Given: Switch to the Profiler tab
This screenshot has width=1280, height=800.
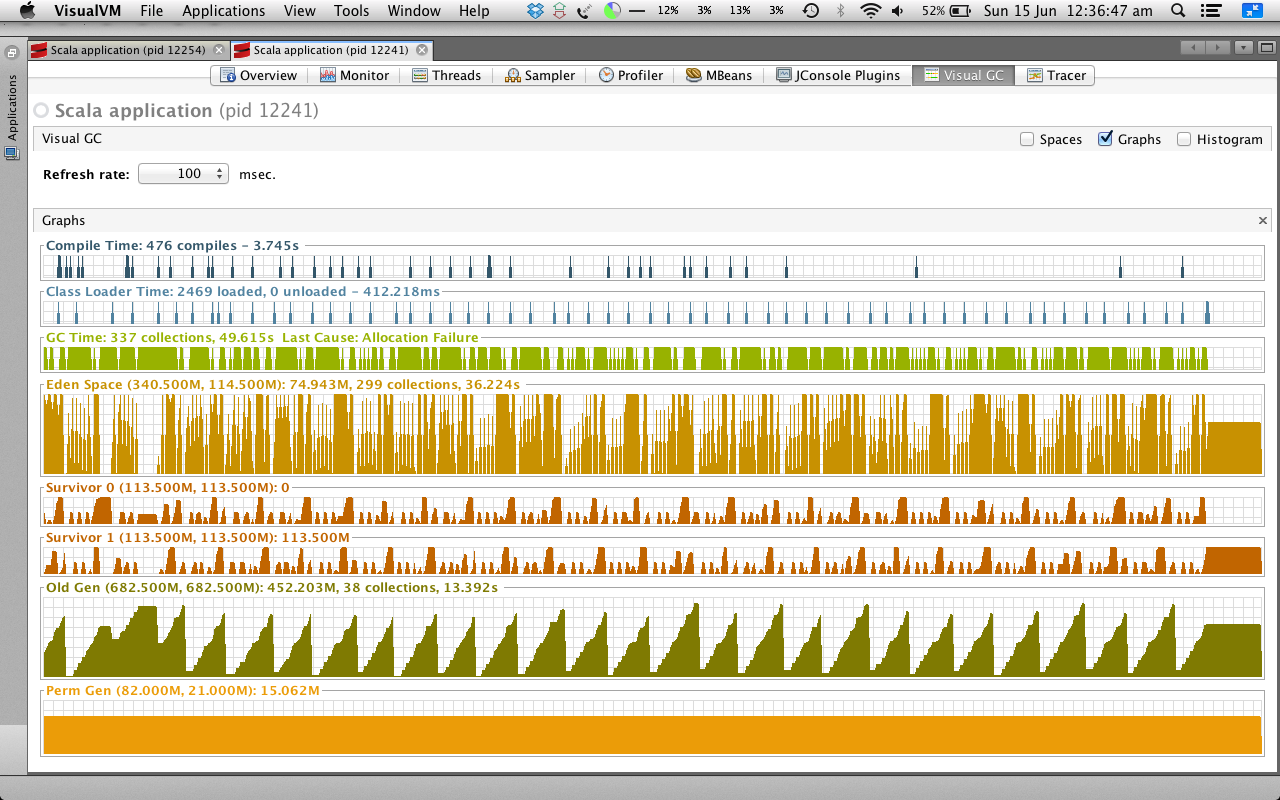Looking at the screenshot, I should [631, 75].
